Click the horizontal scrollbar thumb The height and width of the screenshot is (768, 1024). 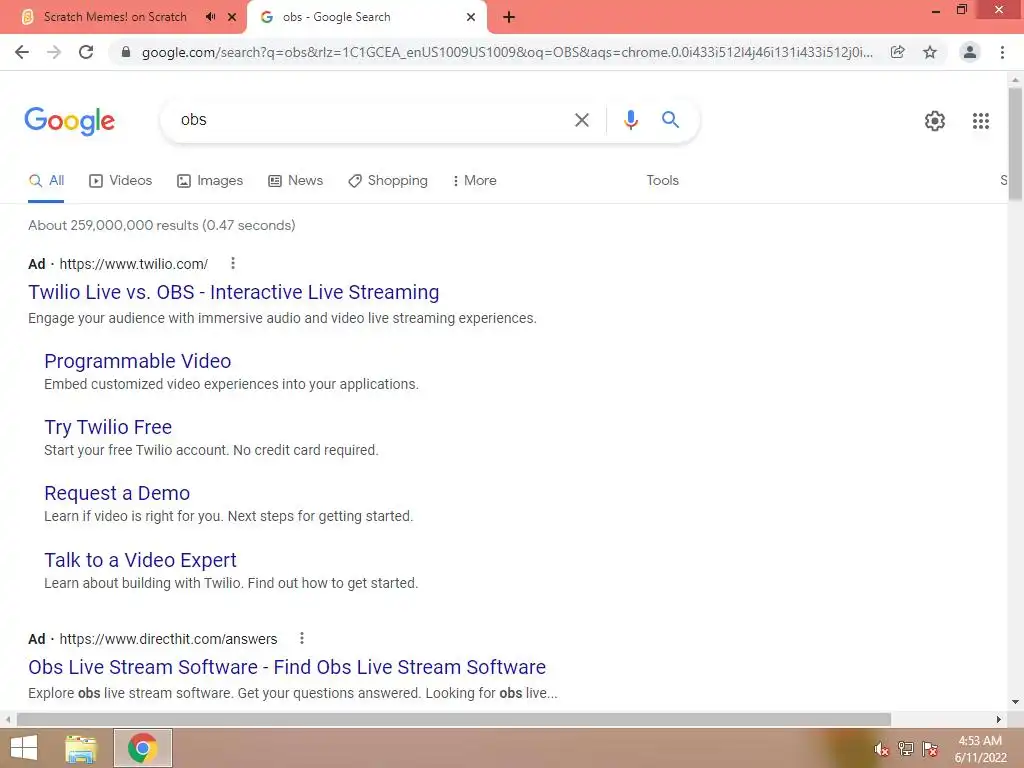[x=454, y=719]
